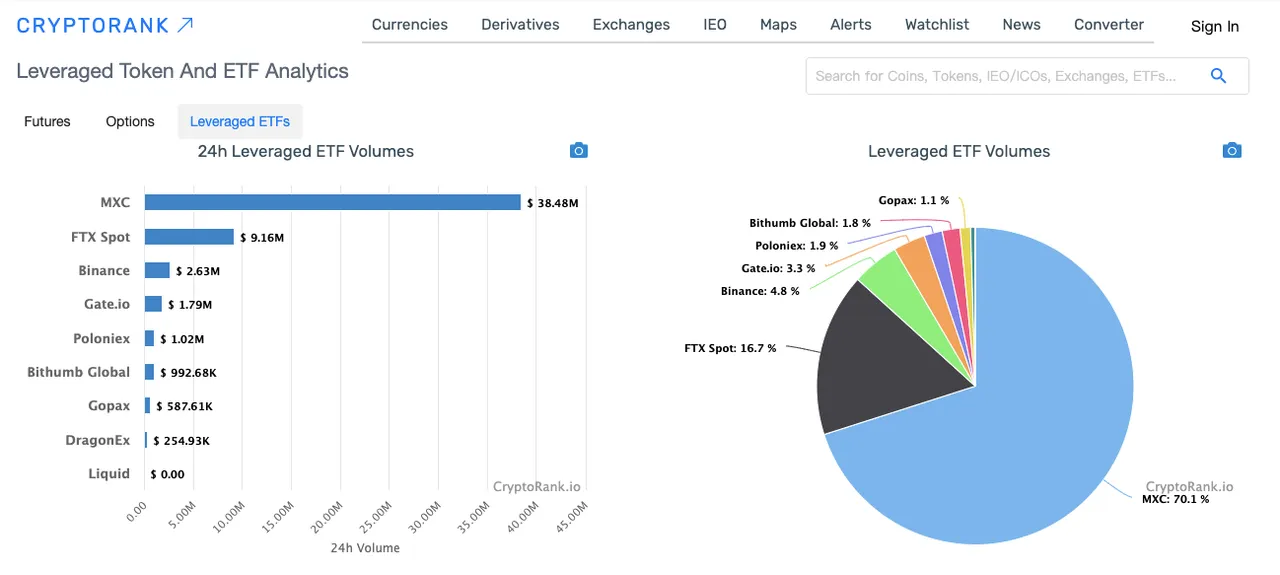This screenshot has width=1280, height=575.
Task: Click the 'Gate.io: 3.3 %' pie label
Action: click(777, 268)
